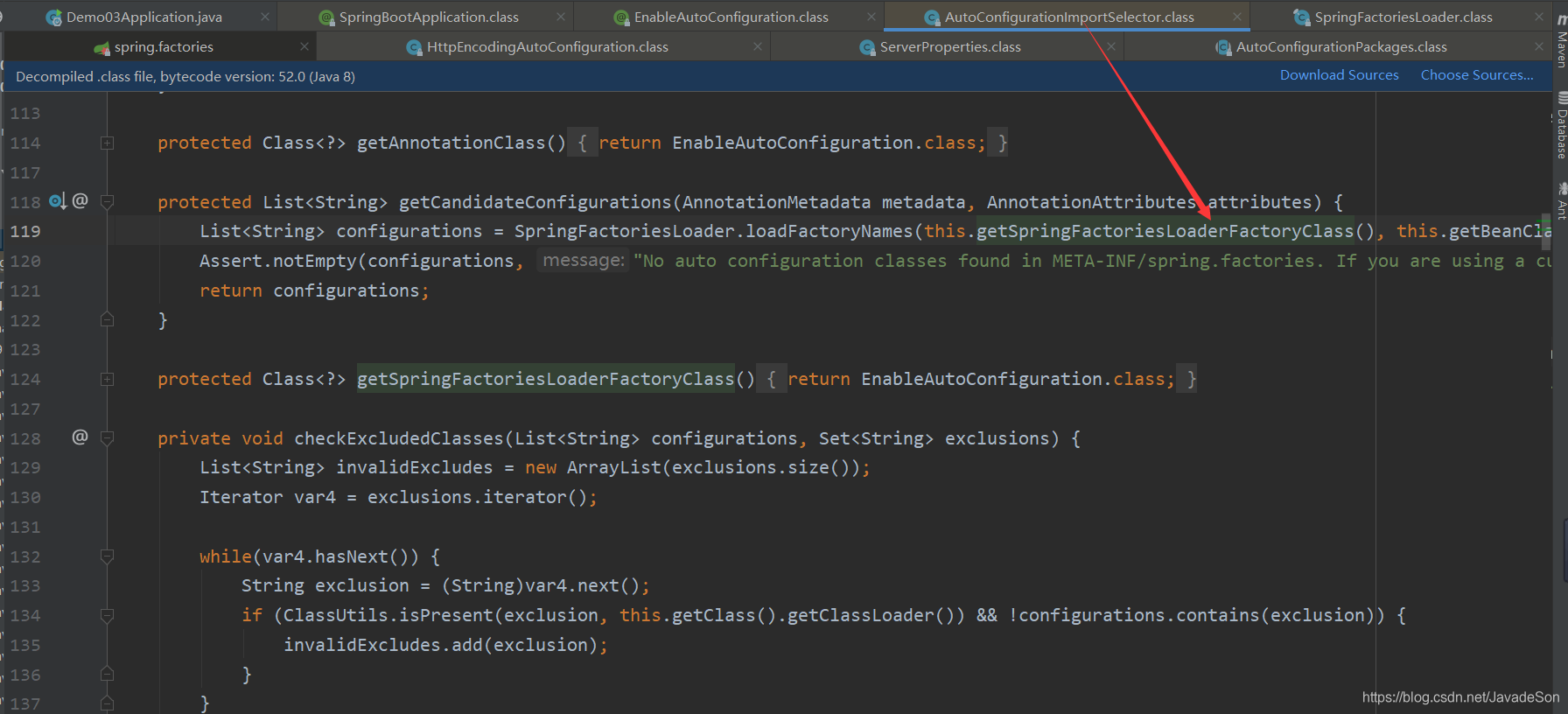Collapse getCandidateConfigurations method at line 118
Screen dimensions: 1568x714
107,202
